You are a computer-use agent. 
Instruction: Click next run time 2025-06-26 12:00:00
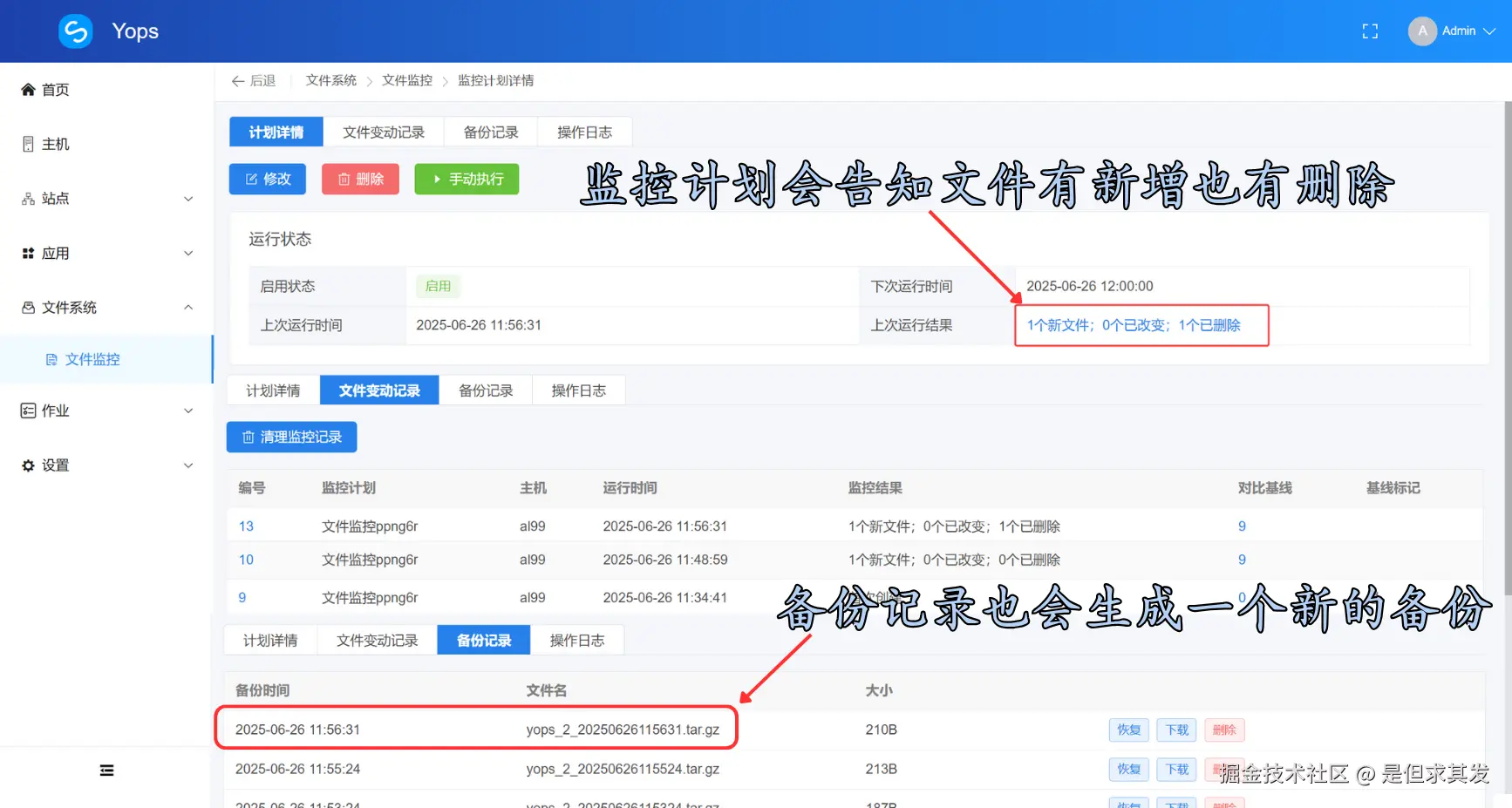pos(1090,286)
